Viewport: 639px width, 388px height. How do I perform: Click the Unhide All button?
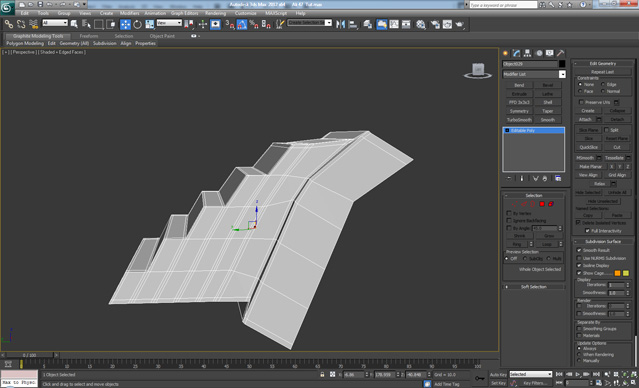617,192
